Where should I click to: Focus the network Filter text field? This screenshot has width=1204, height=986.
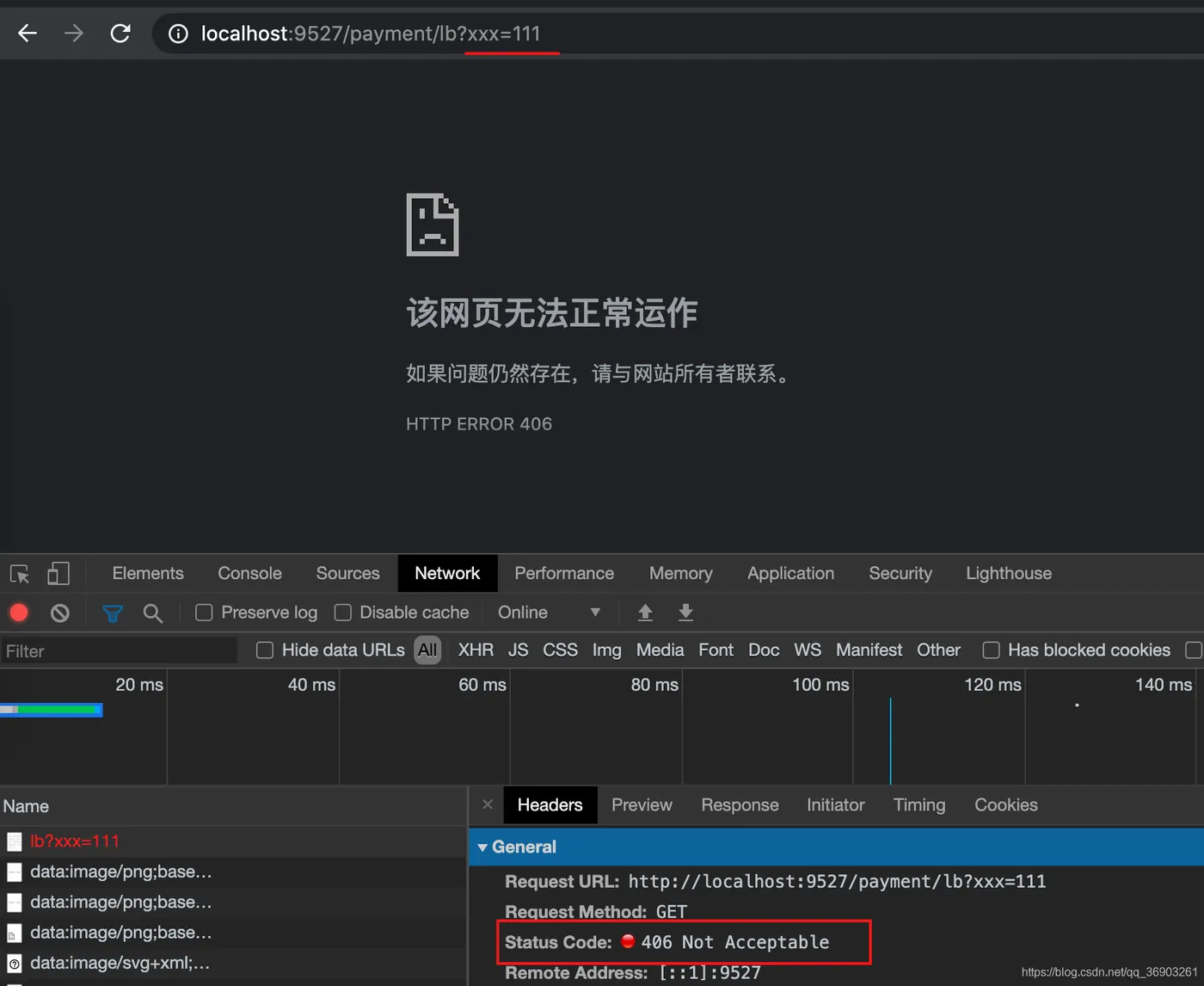pos(119,651)
